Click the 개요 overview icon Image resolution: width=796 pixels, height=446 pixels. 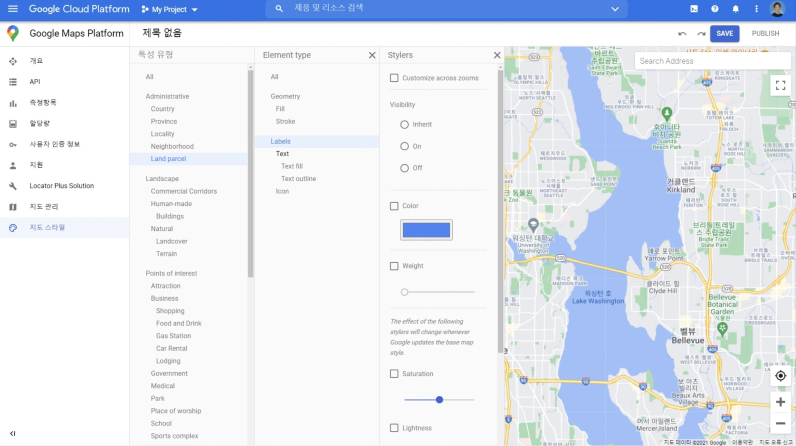tap(13, 61)
